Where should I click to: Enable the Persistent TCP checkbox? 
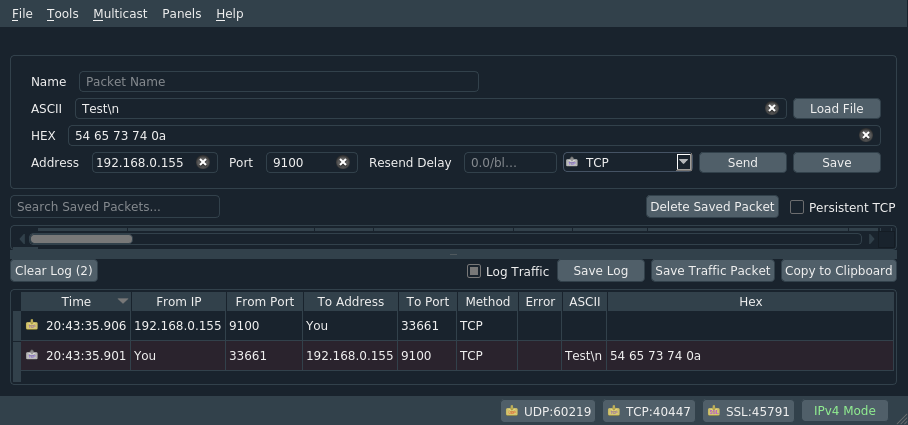tap(797, 207)
